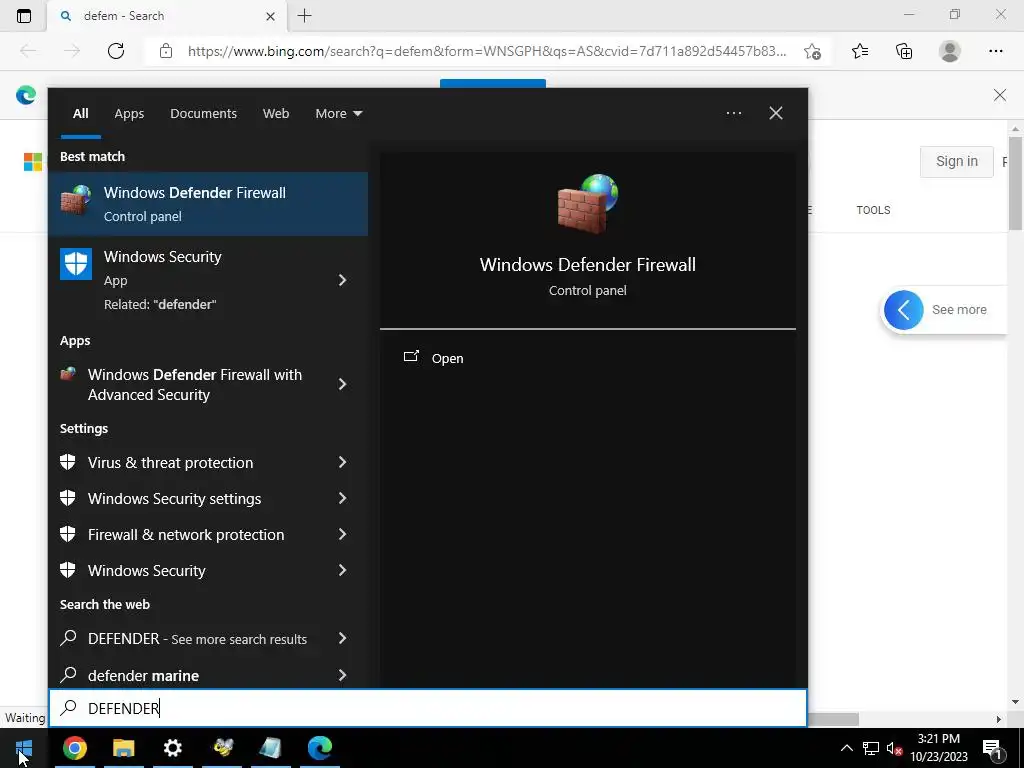Viewport: 1024px width, 768px height.
Task: Open File Explorer from the taskbar
Action: click(123, 748)
